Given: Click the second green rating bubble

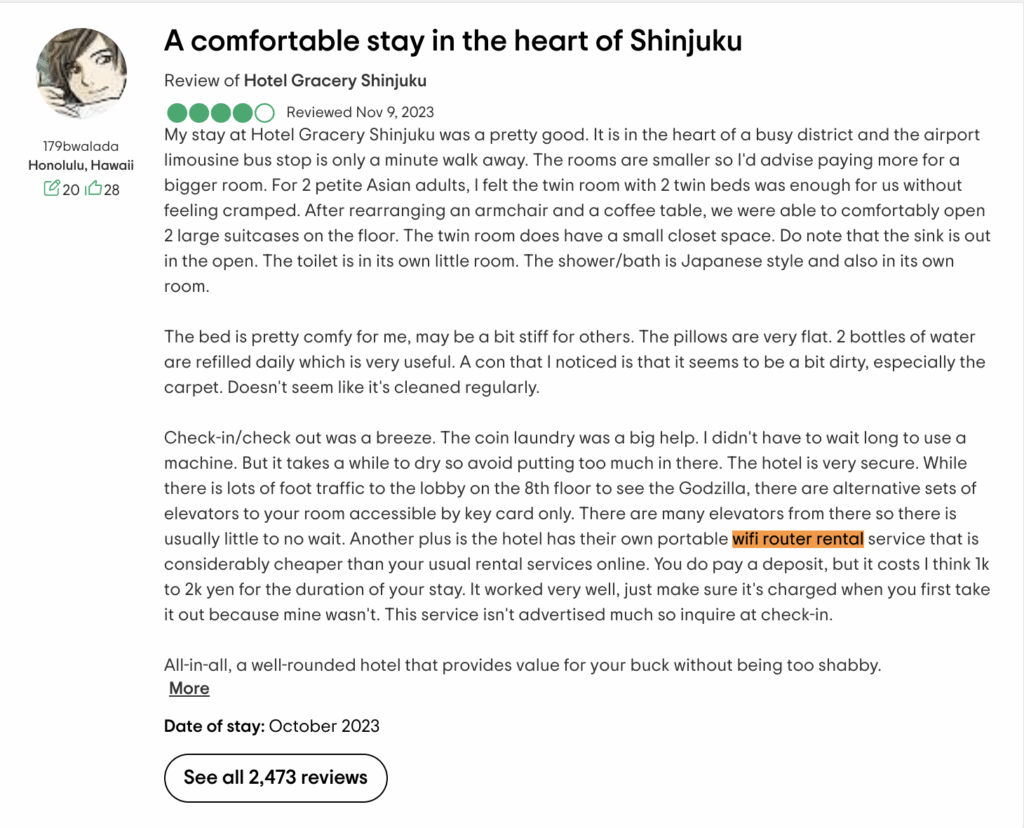Looking at the screenshot, I should (199, 113).
